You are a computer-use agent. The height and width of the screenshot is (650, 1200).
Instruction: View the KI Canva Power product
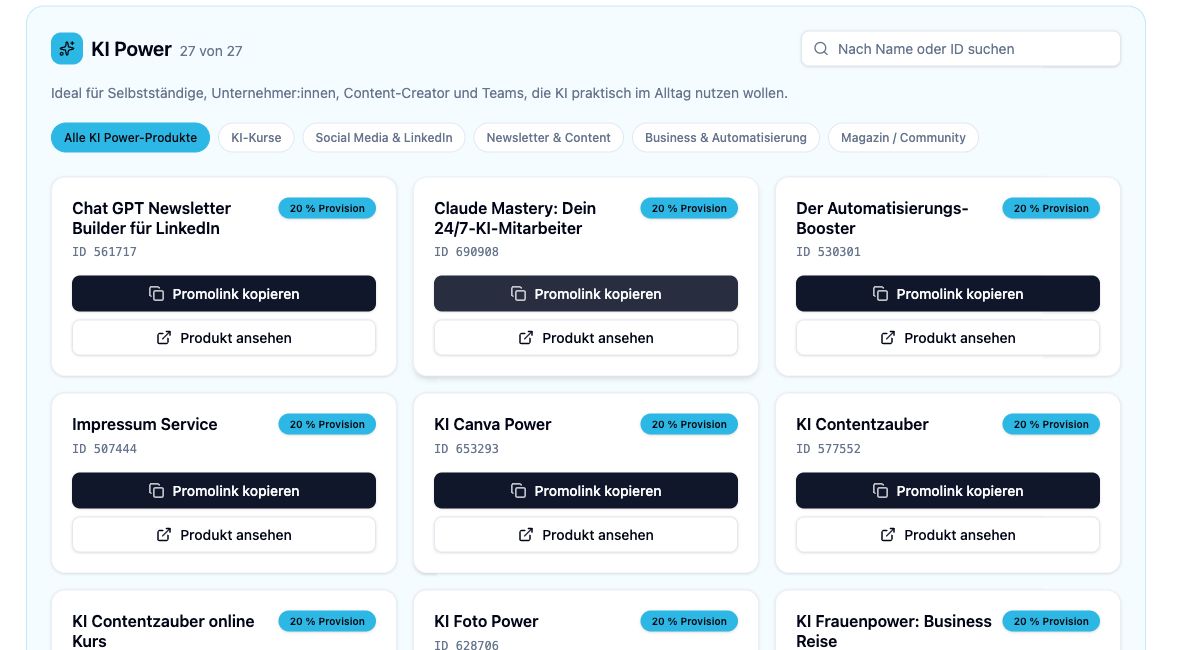[x=586, y=535]
